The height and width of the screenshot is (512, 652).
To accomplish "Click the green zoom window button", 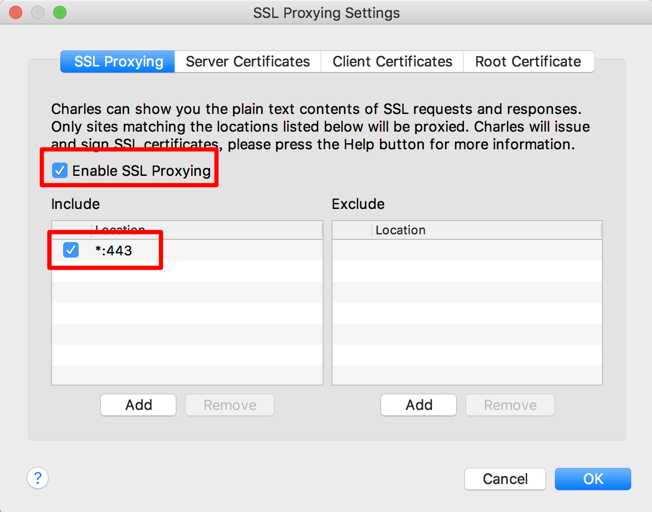I will coord(60,12).
